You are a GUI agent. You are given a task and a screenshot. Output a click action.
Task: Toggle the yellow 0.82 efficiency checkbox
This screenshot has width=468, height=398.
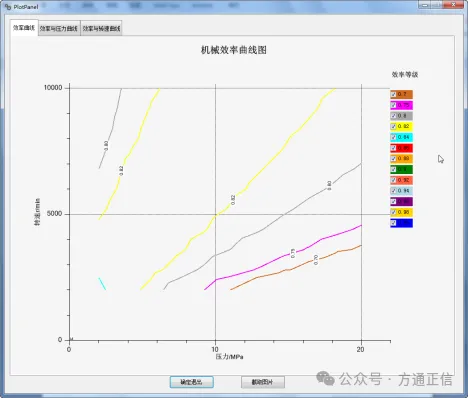(393, 126)
